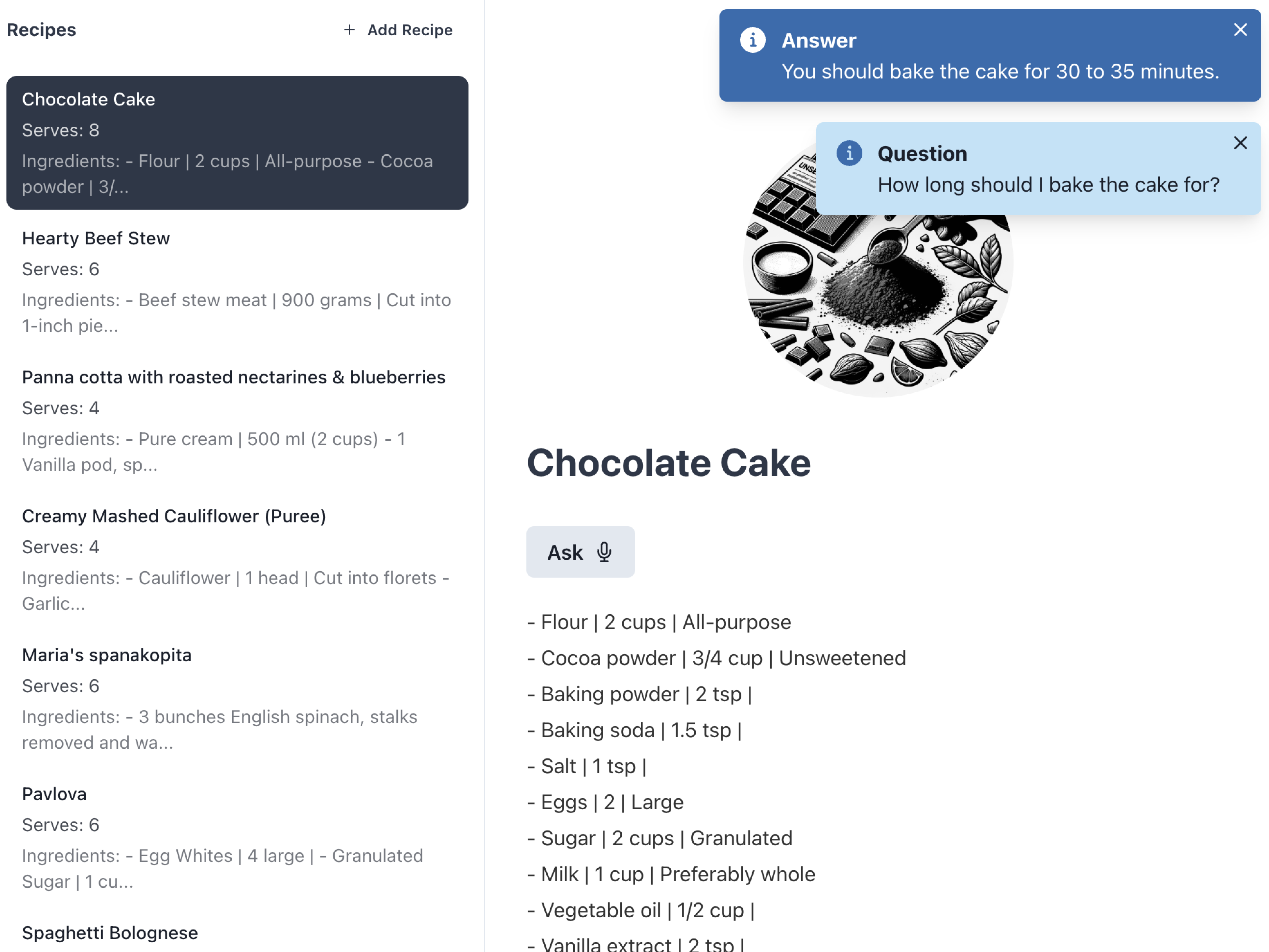Dismiss the Answer notification with its X
The height and width of the screenshot is (952, 1269).
[x=1241, y=29]
